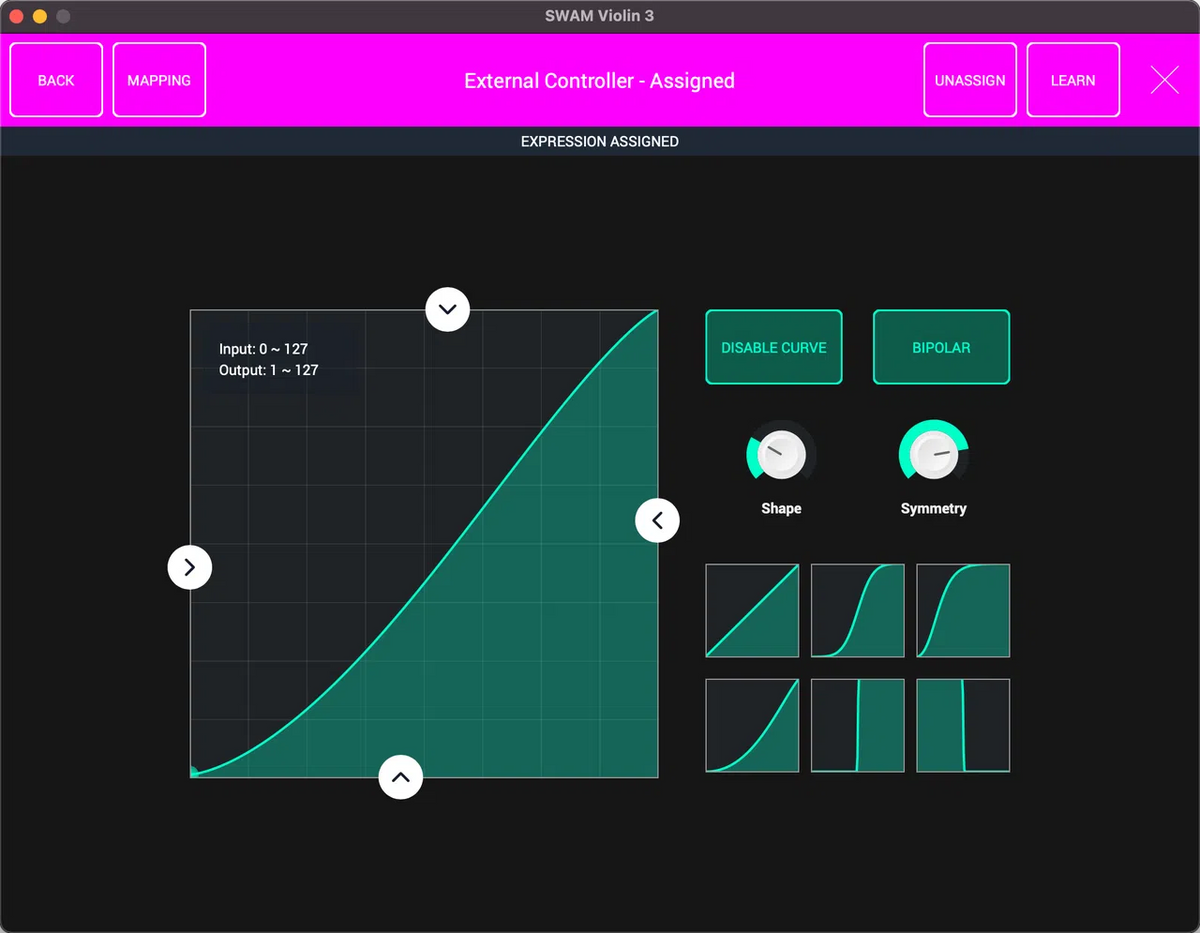Enable LEARN mode
The height and width of the screenshot is (933, 1200).
coord(1073,79)
